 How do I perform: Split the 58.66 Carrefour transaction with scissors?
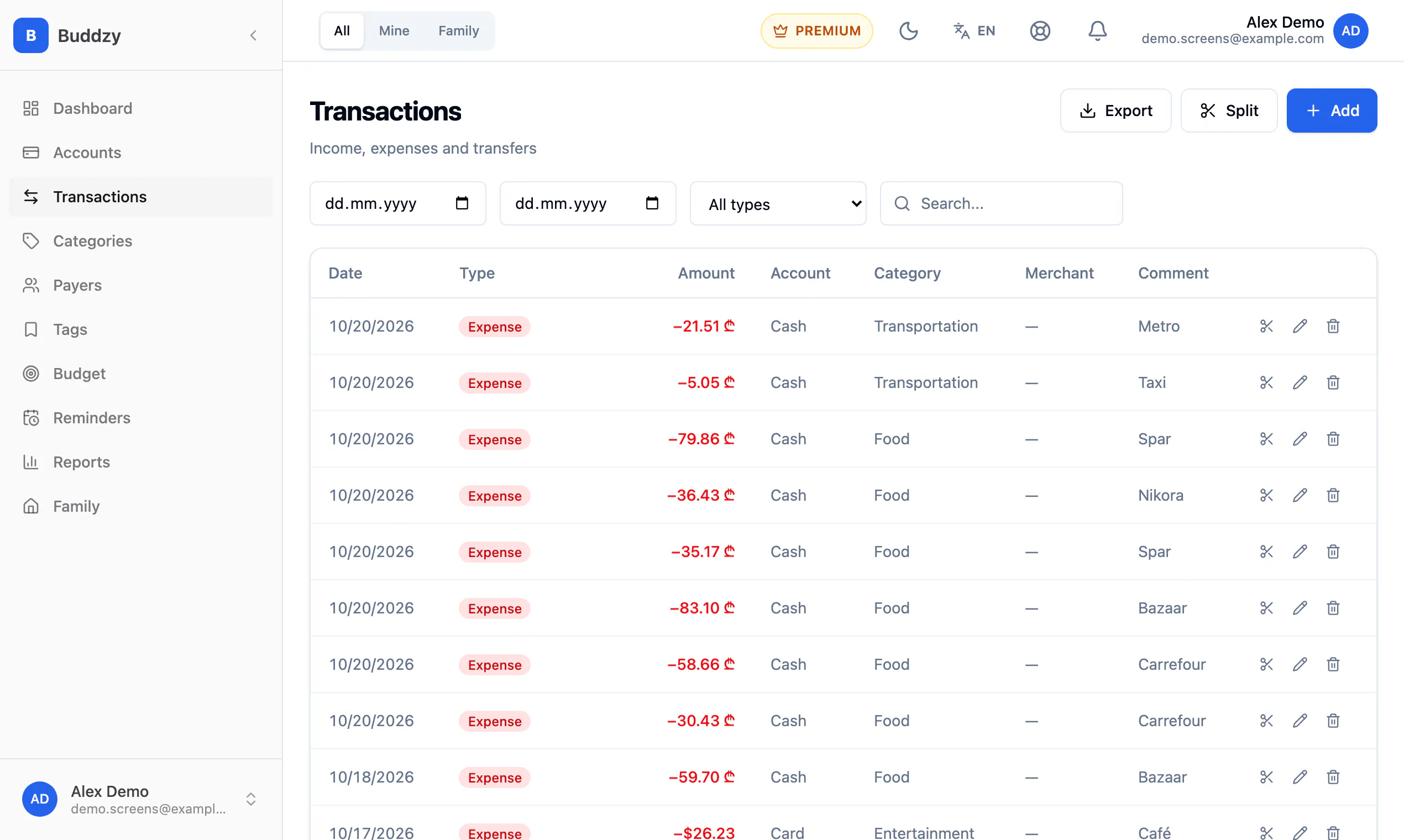tap(1266, 664)
